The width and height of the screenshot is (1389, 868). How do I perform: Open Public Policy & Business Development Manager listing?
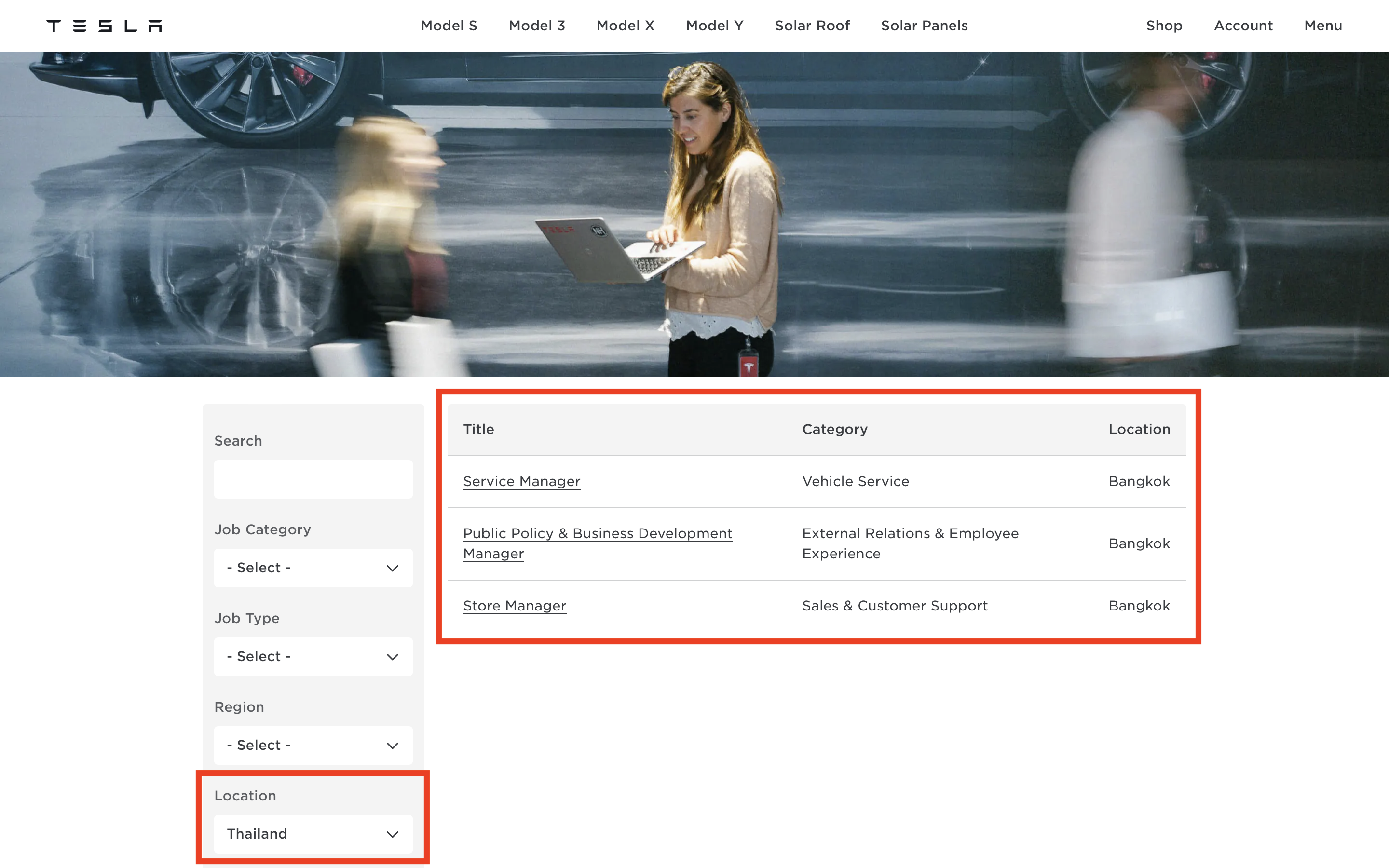coord(597,533)
